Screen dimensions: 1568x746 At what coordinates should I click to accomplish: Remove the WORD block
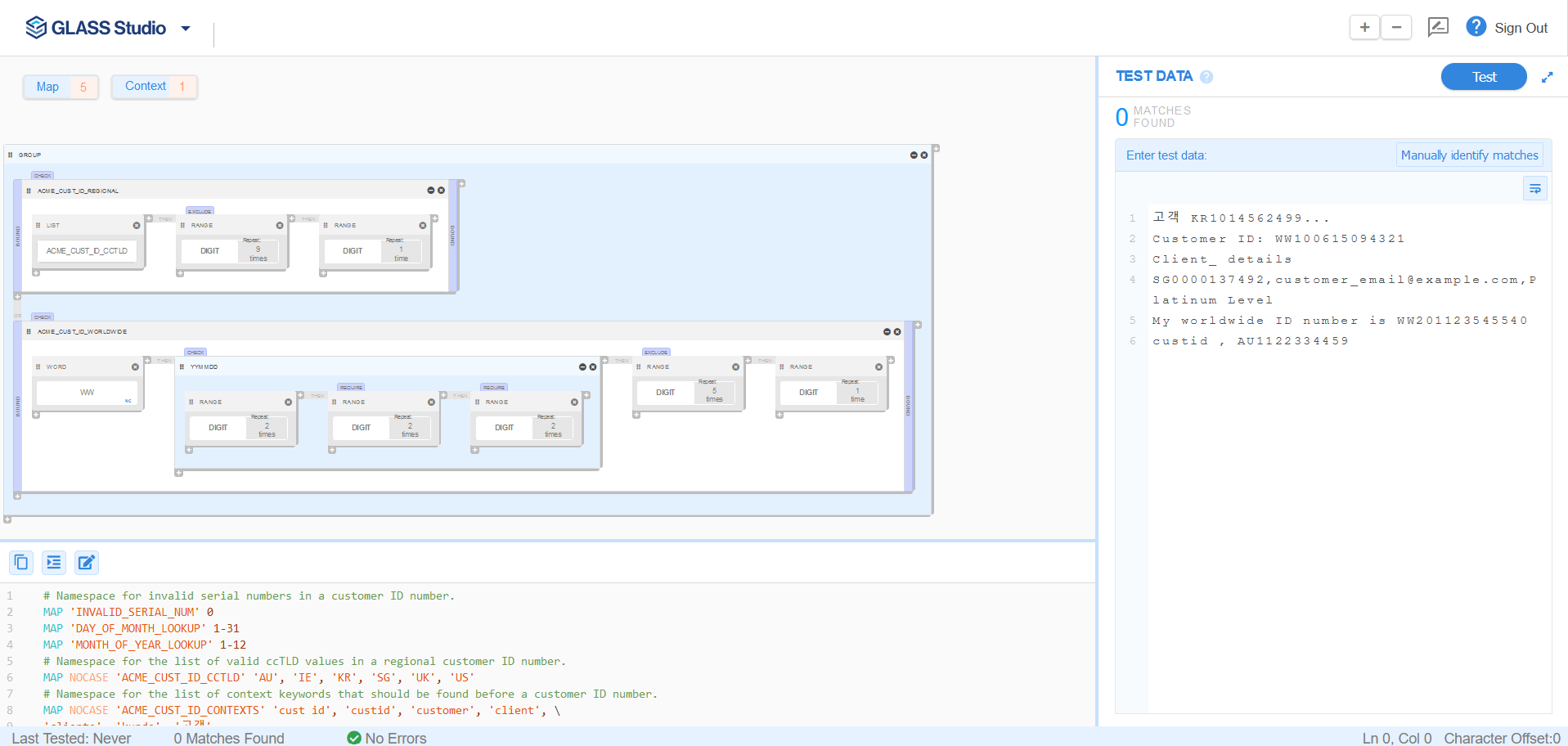136,366
